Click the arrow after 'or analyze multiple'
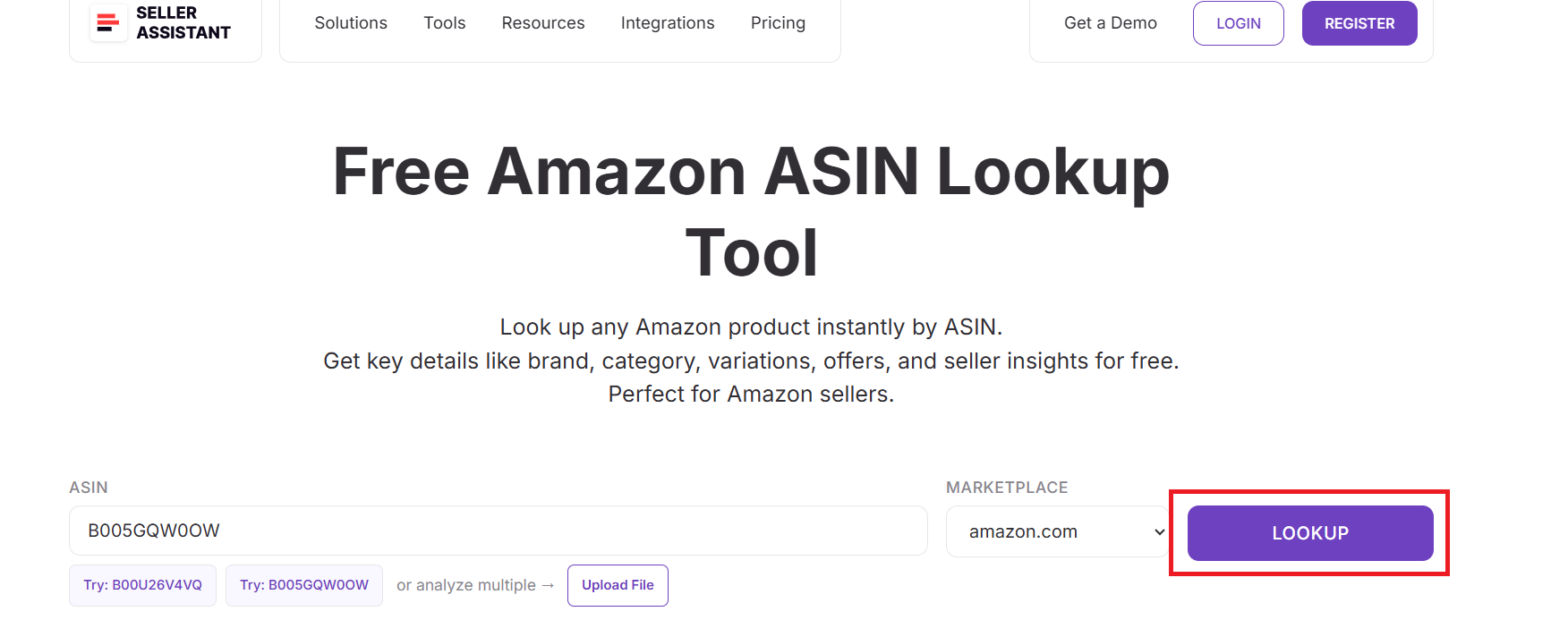The image size is (1568, 637). click(x=548, y=585)
